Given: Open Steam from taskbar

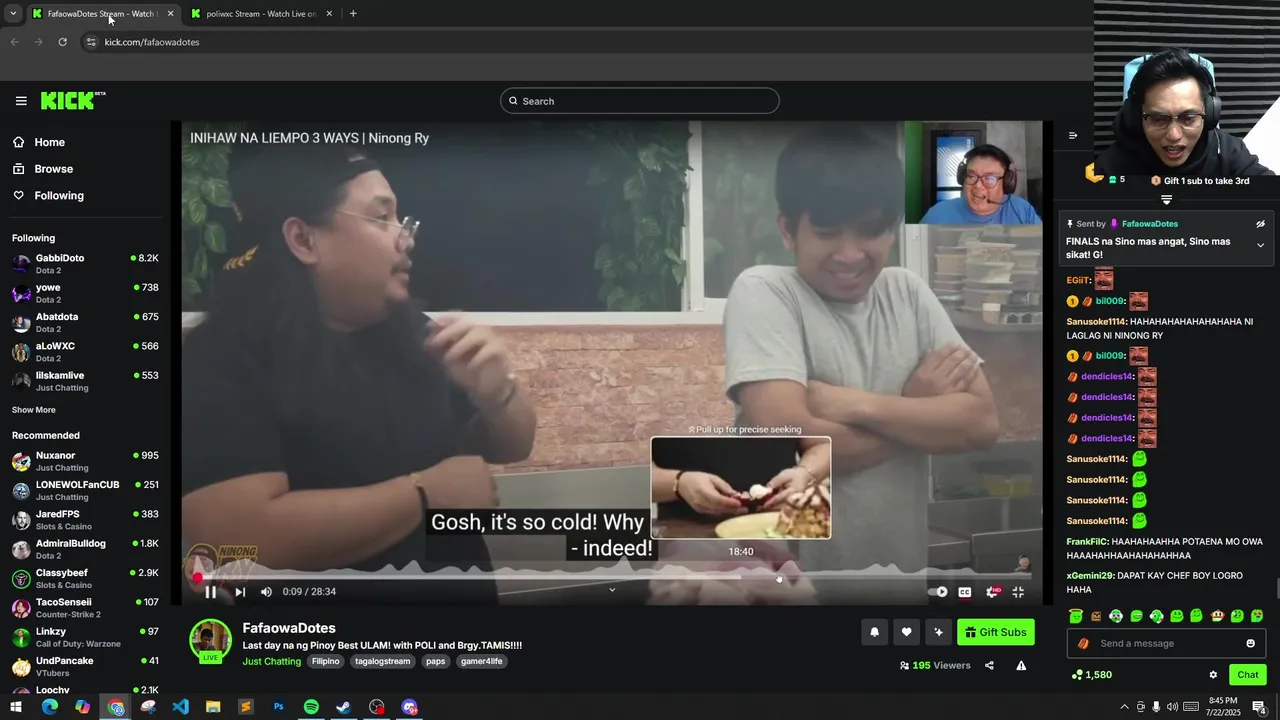Looking at the screenshot, I should pyautogui.click(x=343, y=707).
